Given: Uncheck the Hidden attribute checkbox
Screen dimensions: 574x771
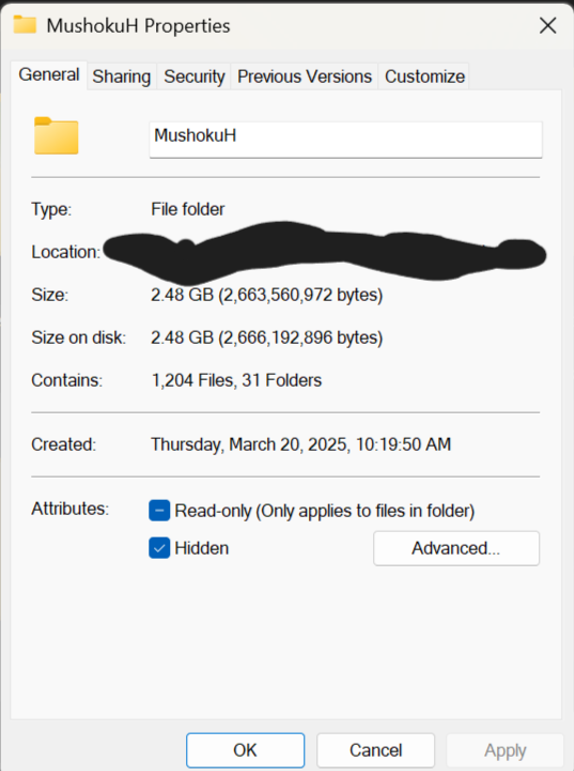Looking at the screenshot, I should pyautogui.click(x=159, y=548).
